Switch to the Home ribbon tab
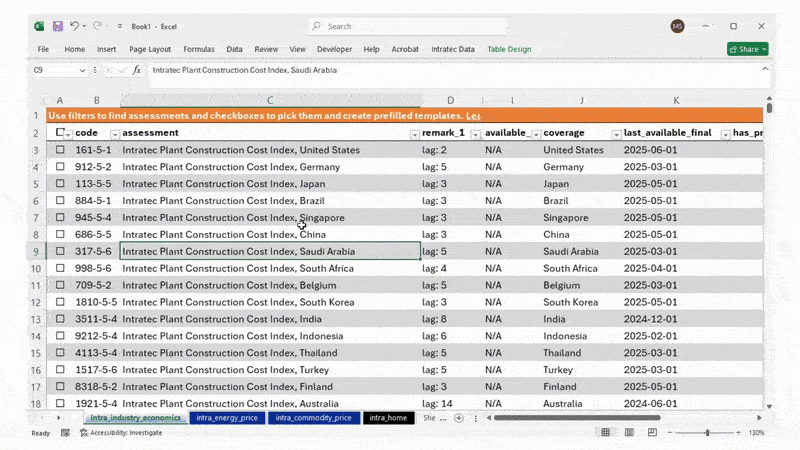This screenshot has height=450, width=800. pyautogui.click(x=74, y=49)
